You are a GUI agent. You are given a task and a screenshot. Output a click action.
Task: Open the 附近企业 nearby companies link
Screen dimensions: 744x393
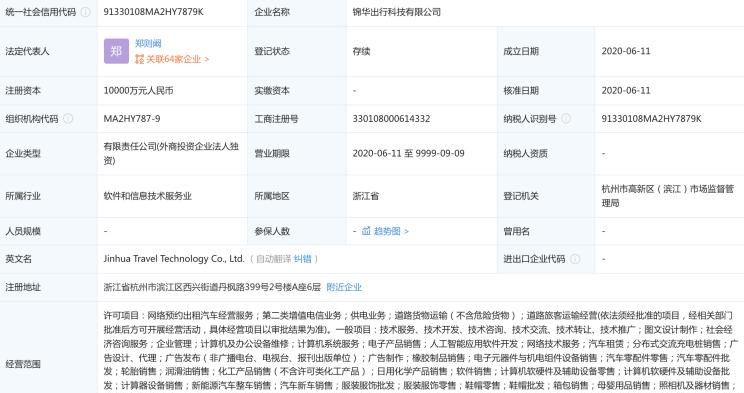click(344, 287)
